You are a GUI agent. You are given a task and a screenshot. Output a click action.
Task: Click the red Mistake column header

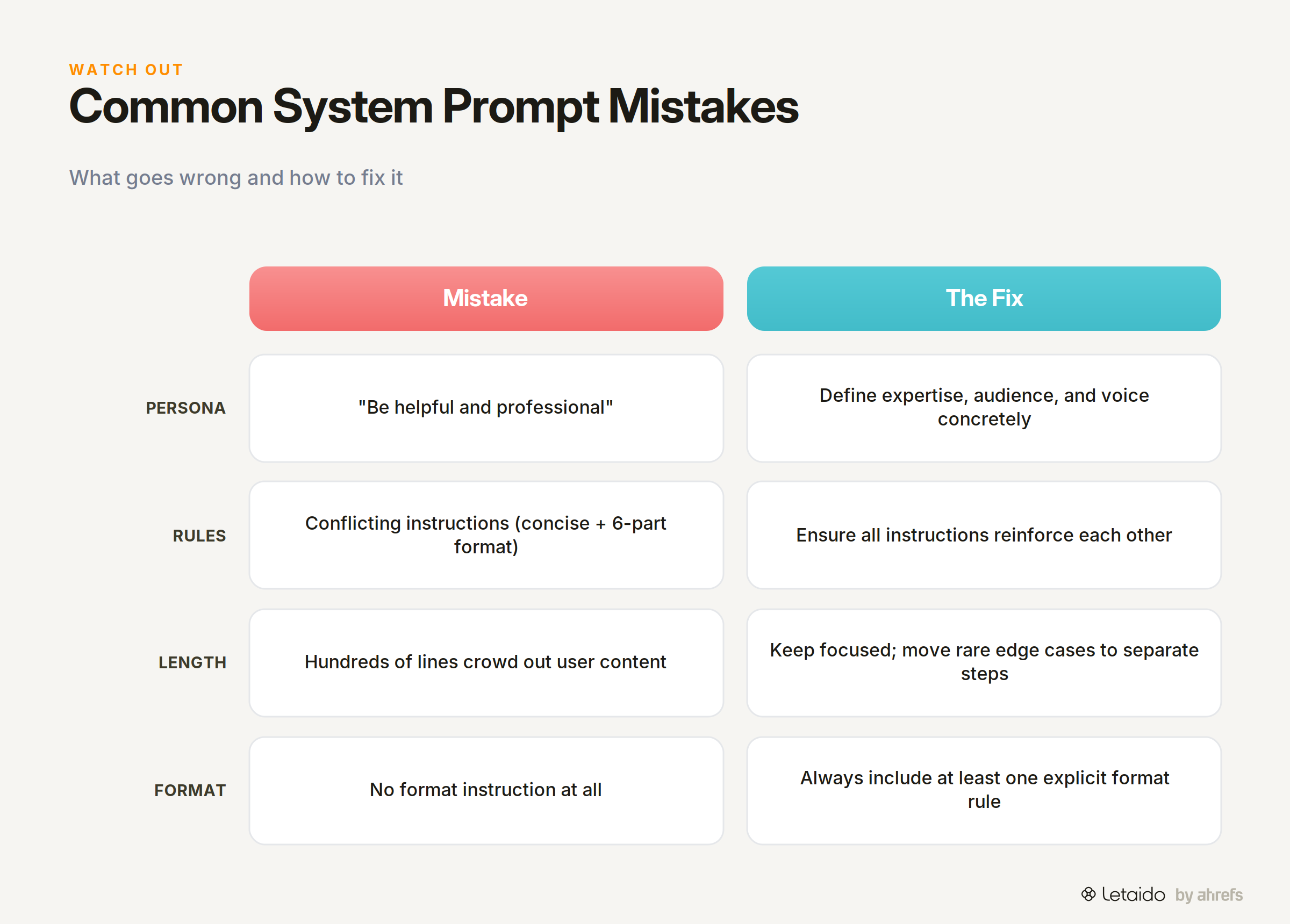tap(486, 299)
